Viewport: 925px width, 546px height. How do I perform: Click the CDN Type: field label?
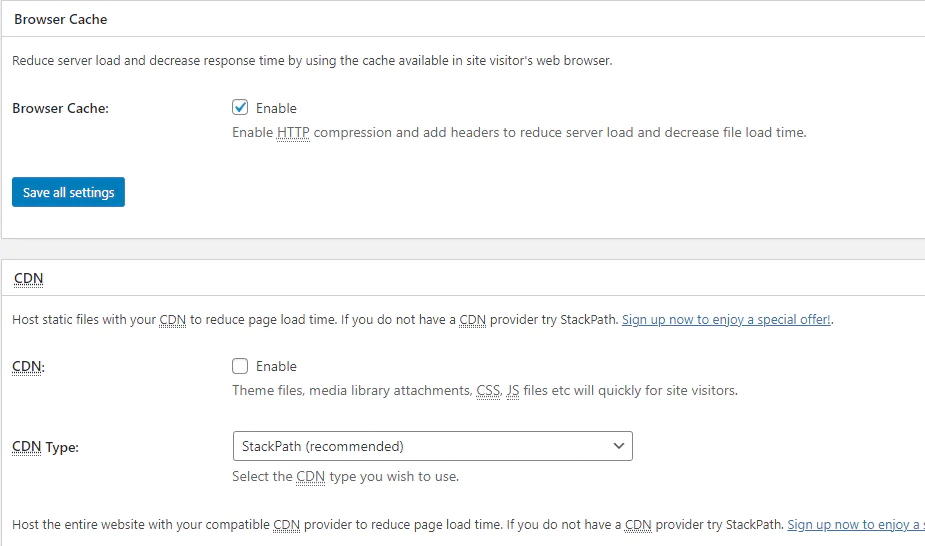45,447
